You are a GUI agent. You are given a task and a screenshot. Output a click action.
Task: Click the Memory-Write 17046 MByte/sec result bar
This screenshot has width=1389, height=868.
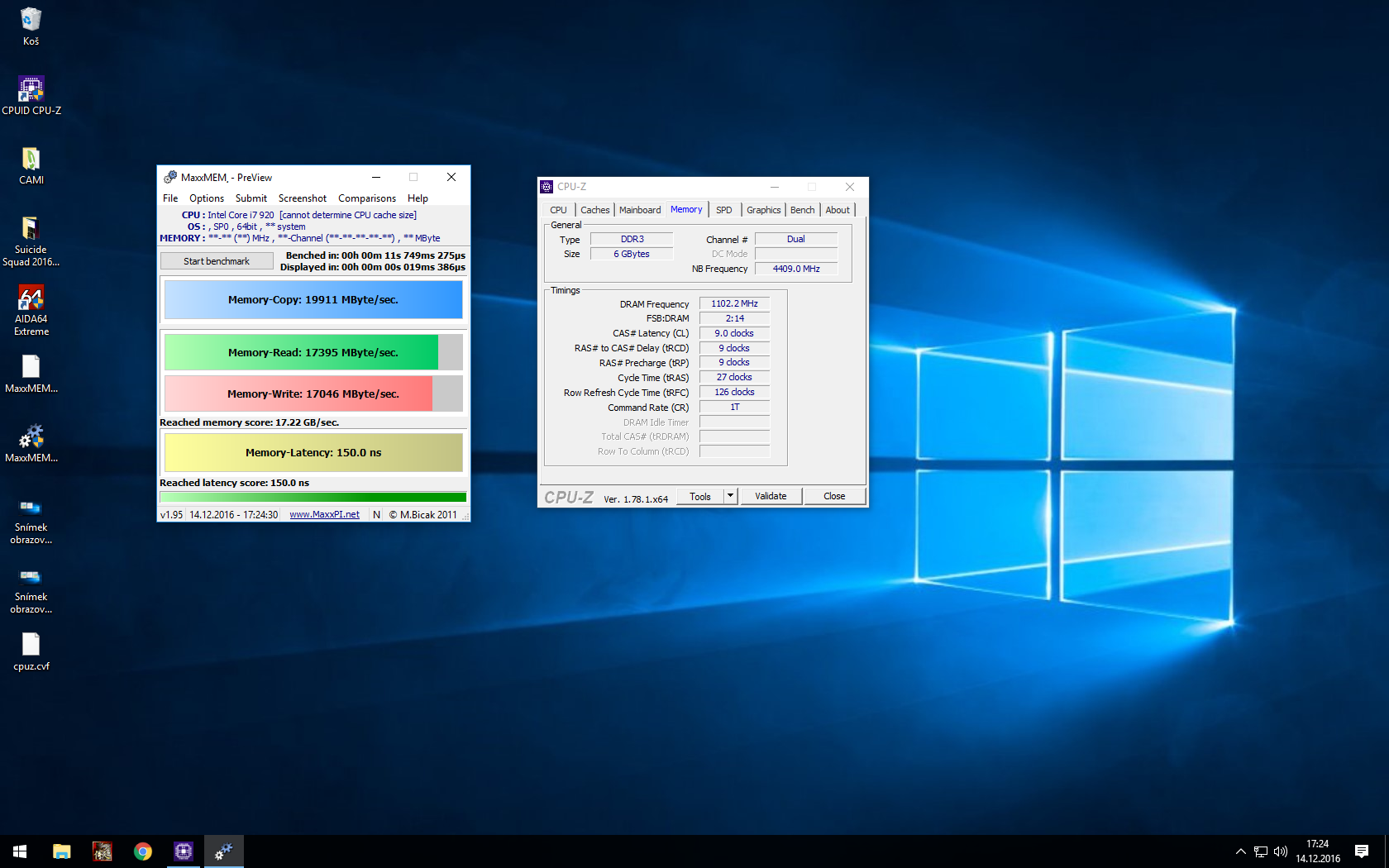pyautogui.click(x=313, y=393)
